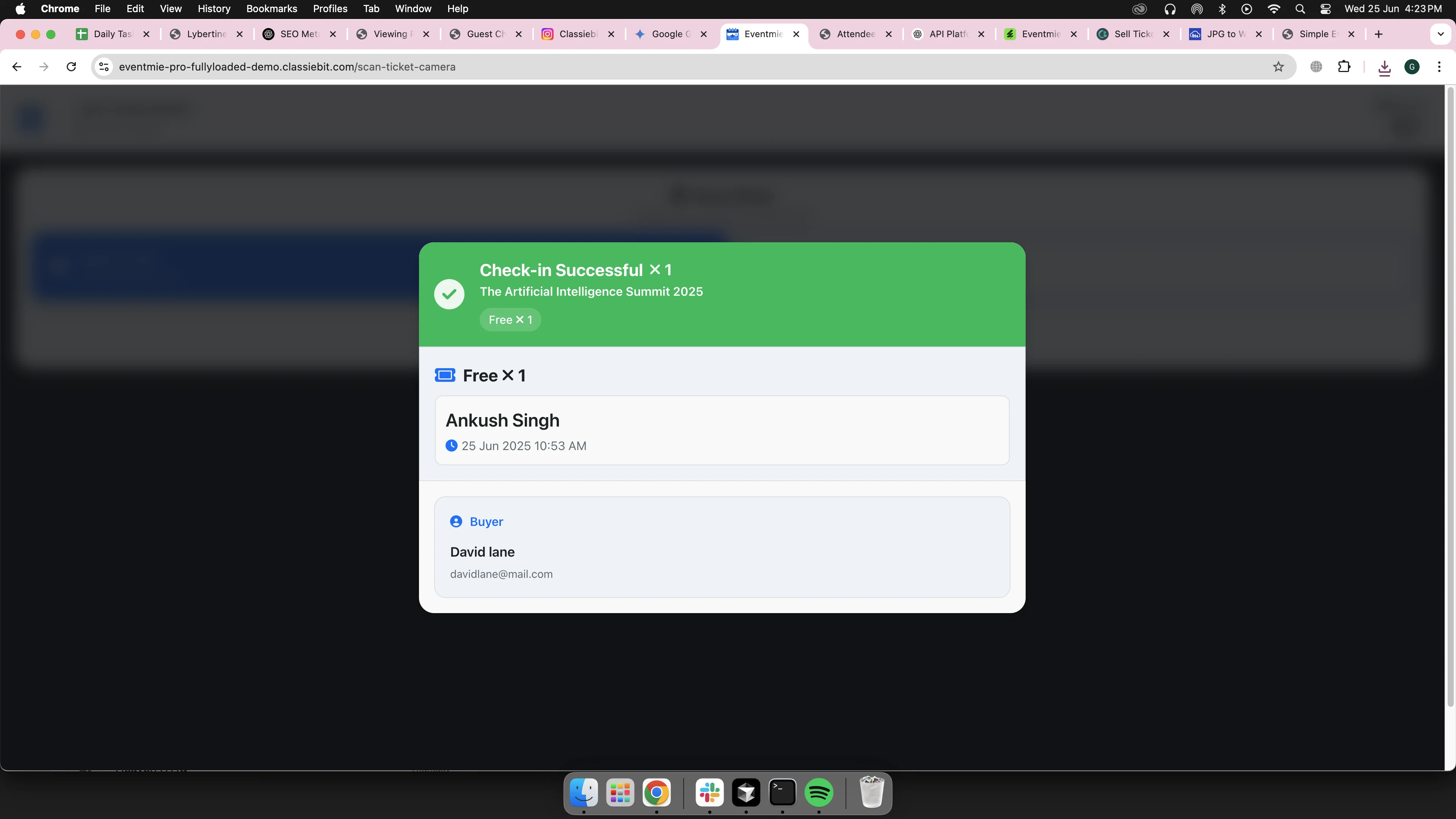Open Slack from the dock
Image resolution: width=1456 pixels, height=819 pixels.
[x=709, y=792]
